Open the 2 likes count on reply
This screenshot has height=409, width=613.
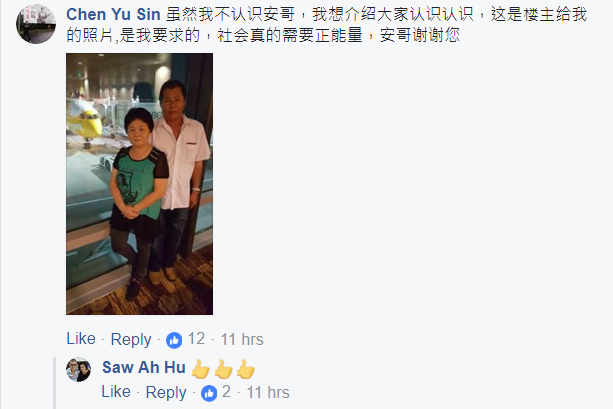[x=226, y=392]
